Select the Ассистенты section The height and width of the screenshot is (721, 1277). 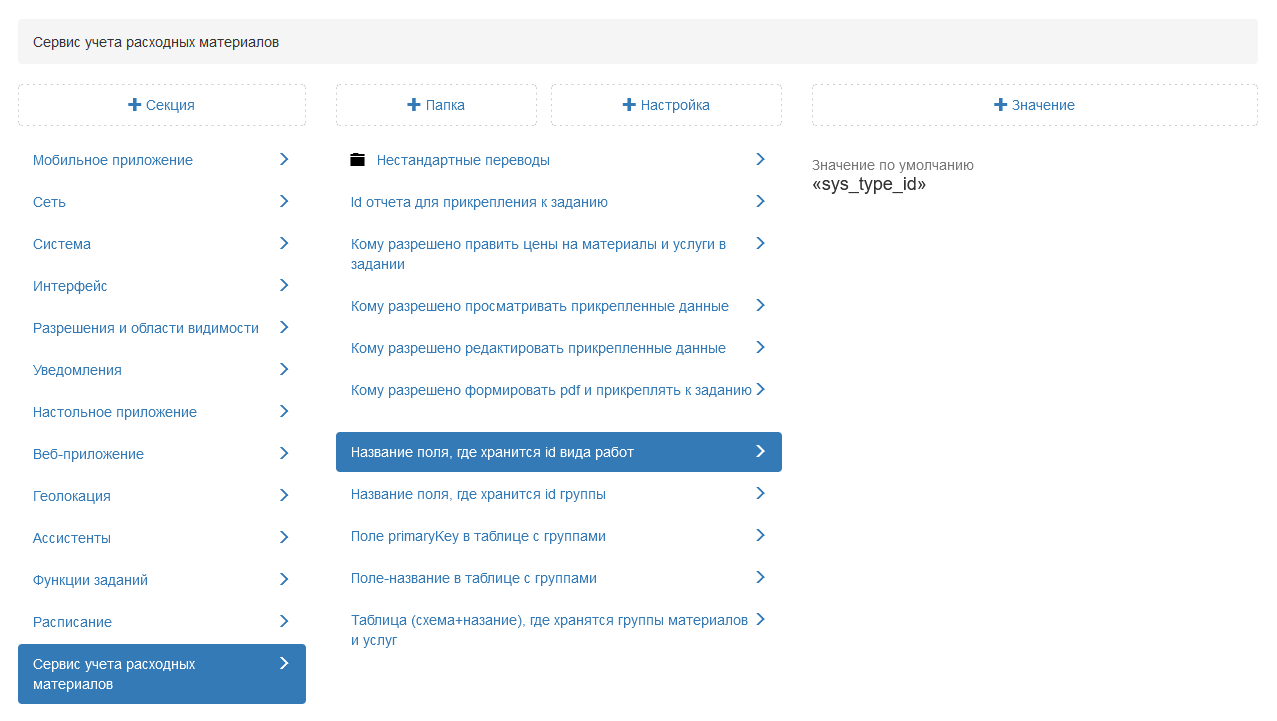pos(72,538)
